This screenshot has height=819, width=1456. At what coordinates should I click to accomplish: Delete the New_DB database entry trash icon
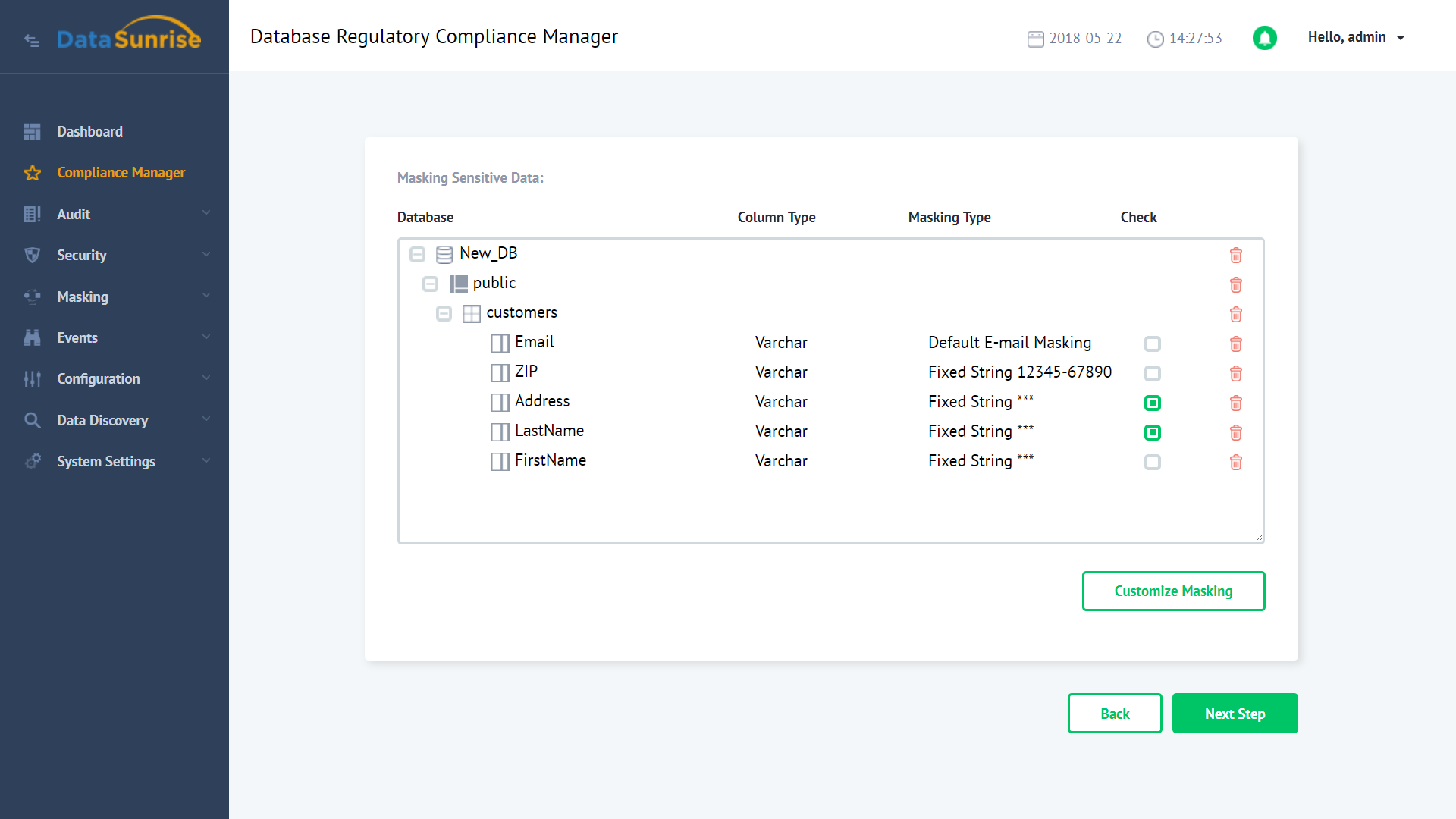click(1235, 256)
